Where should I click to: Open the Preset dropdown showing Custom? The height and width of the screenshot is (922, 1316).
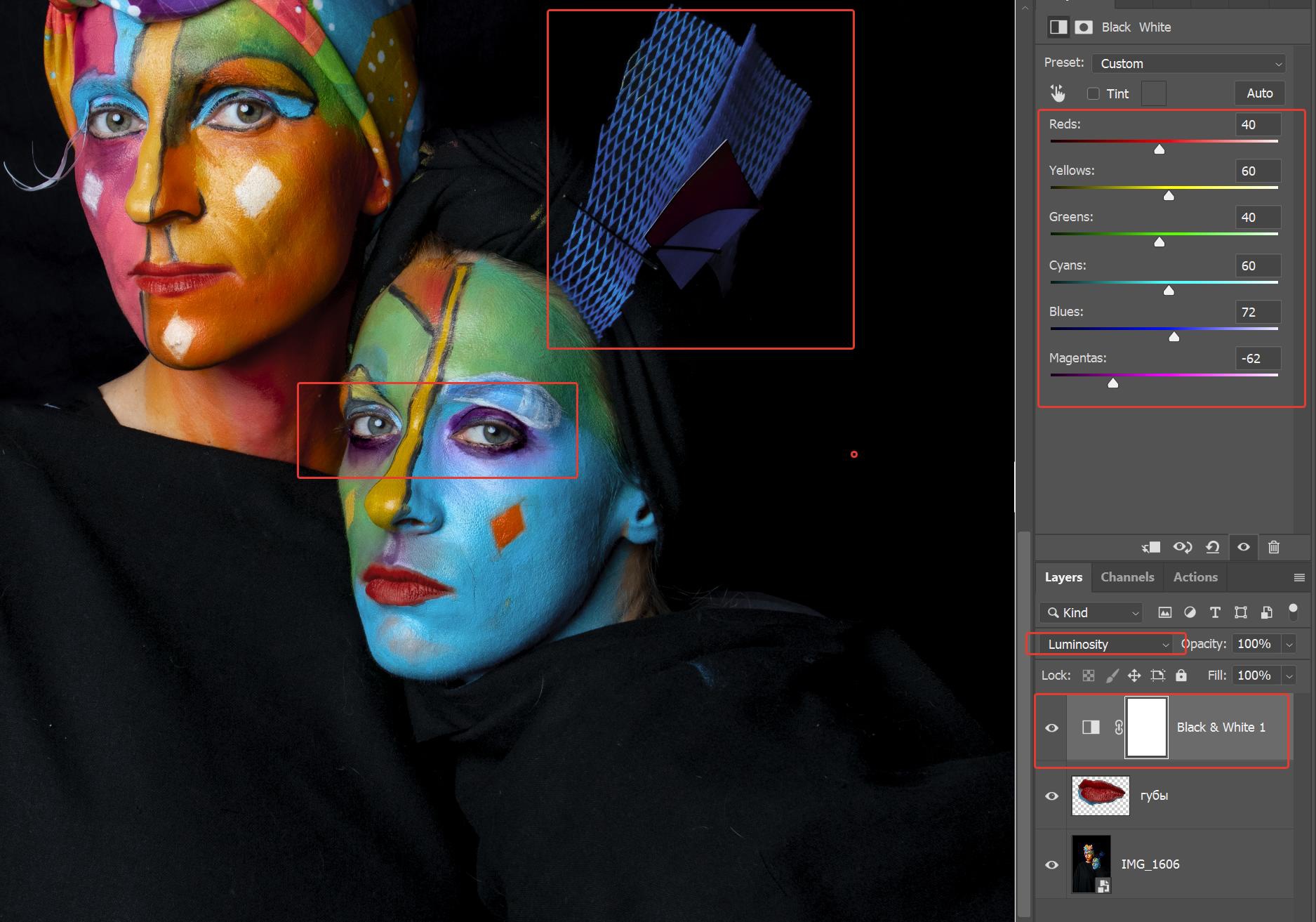tap(1188, 64)
